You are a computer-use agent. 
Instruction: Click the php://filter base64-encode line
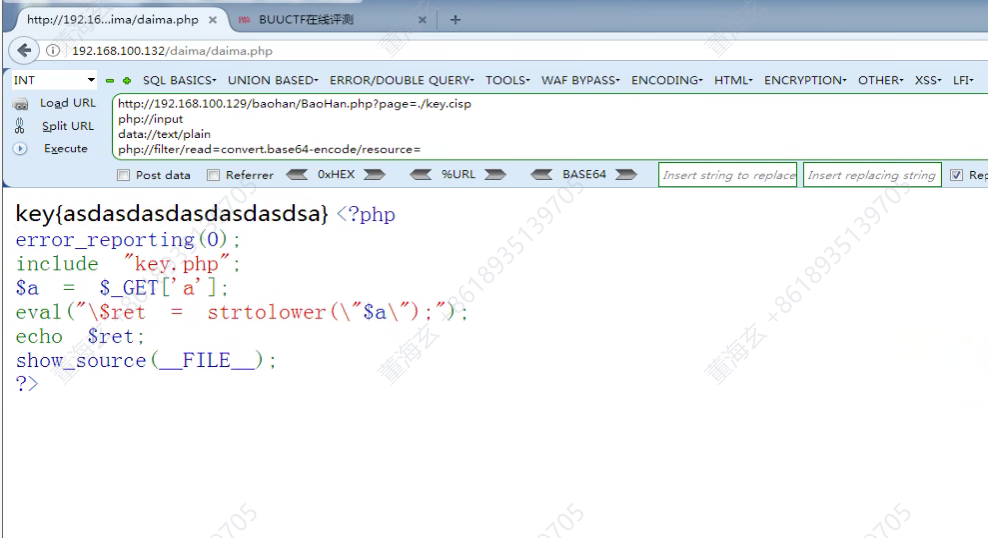click(269, 149)
